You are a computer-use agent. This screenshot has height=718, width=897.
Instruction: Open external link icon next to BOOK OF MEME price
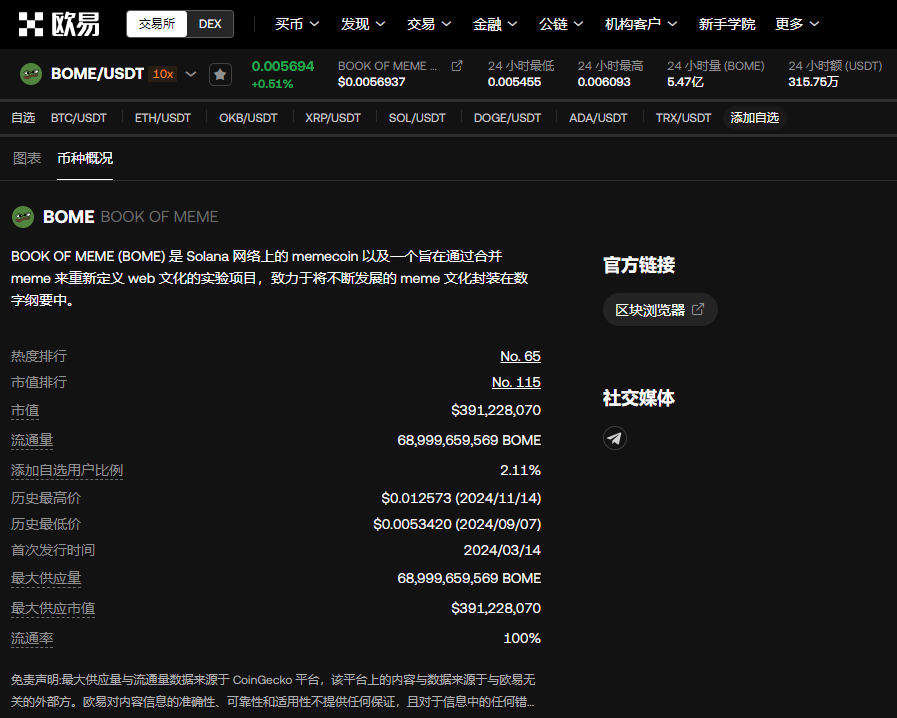pos(457,66)
